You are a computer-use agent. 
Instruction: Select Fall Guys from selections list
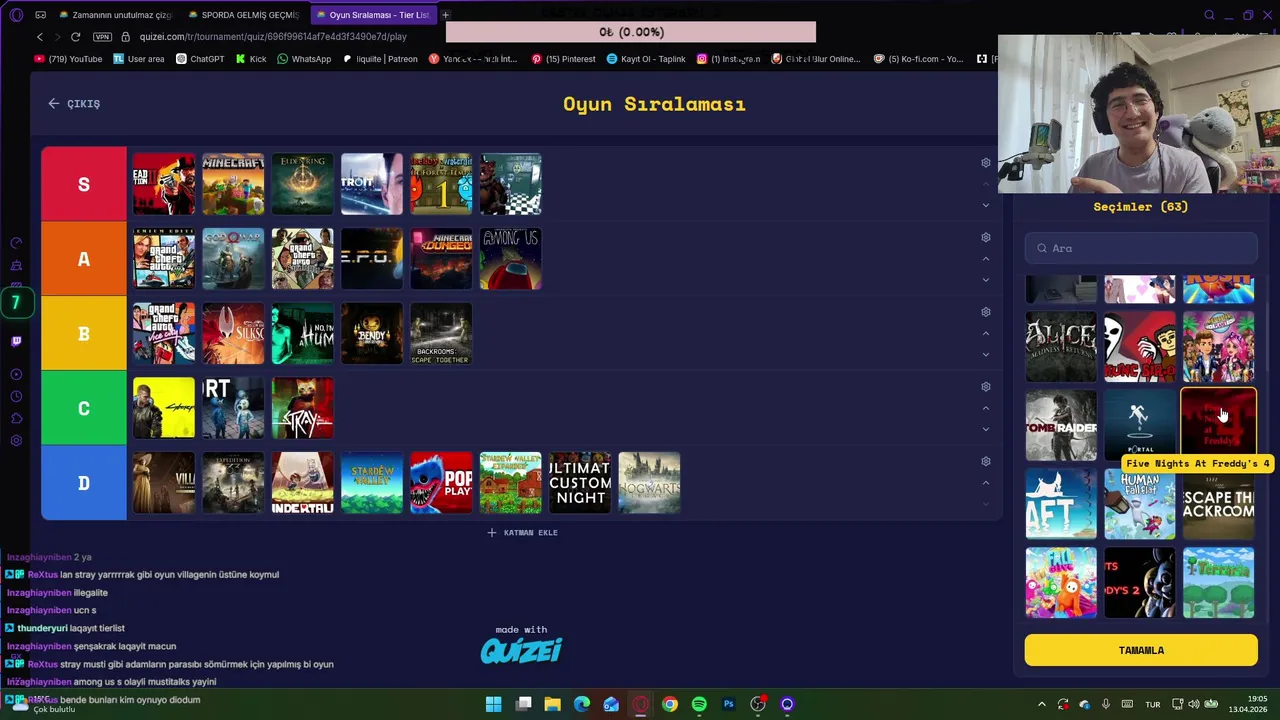pyautogui.click(x=1061, y=583)
